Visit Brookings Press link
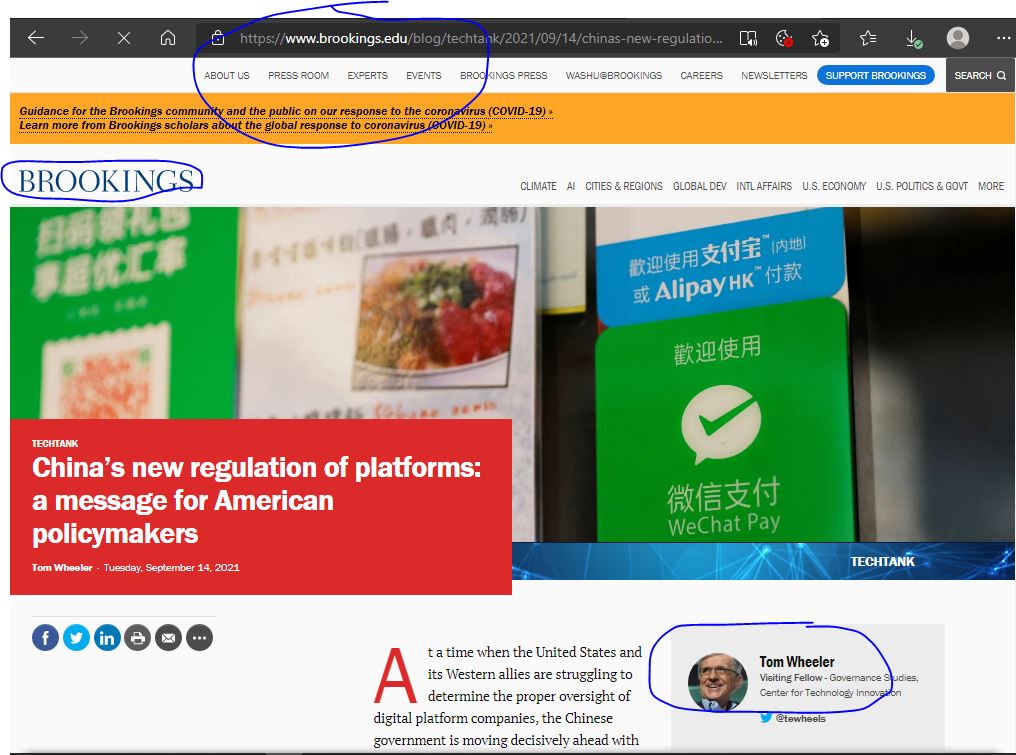This screenshot has width=1016, height=755. (x=503, y=76)
